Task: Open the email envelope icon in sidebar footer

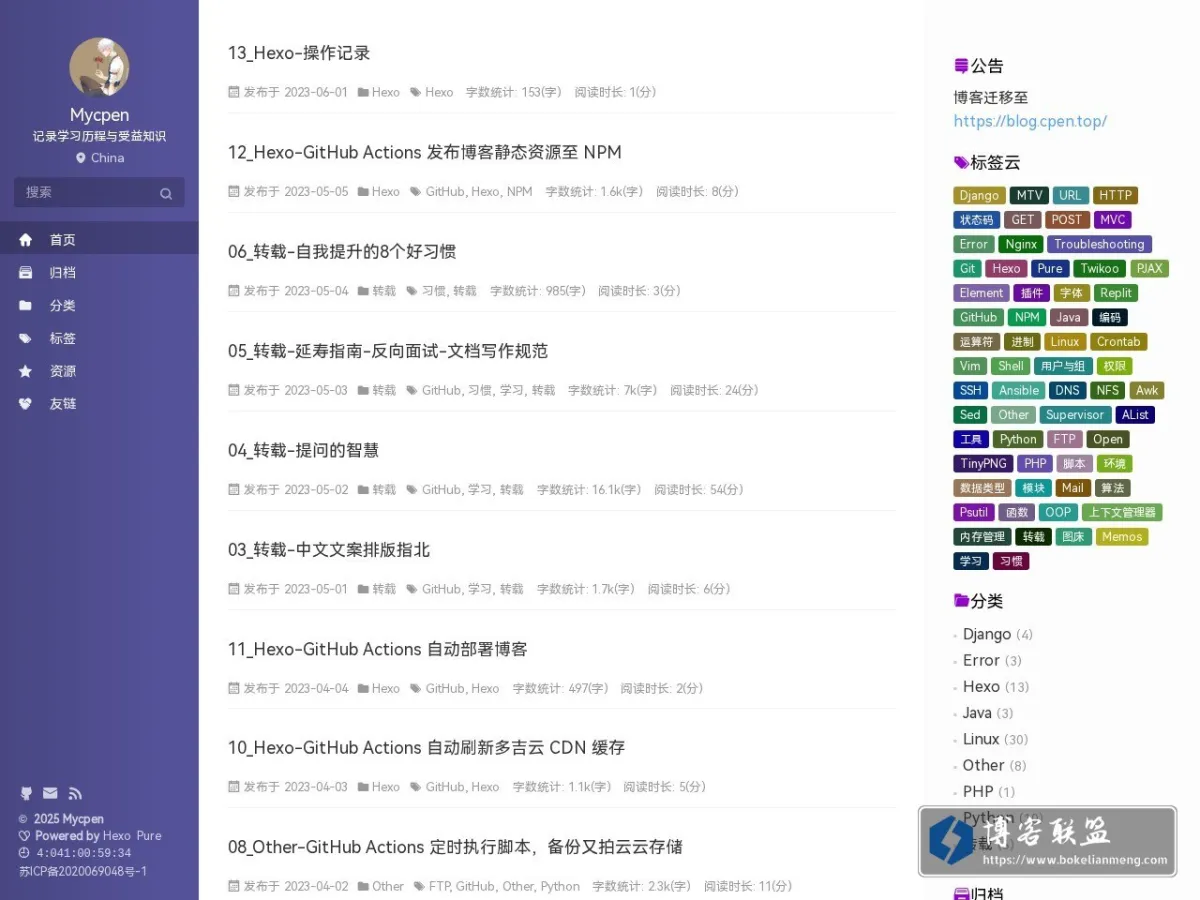Action: click(x=50, y=793)
